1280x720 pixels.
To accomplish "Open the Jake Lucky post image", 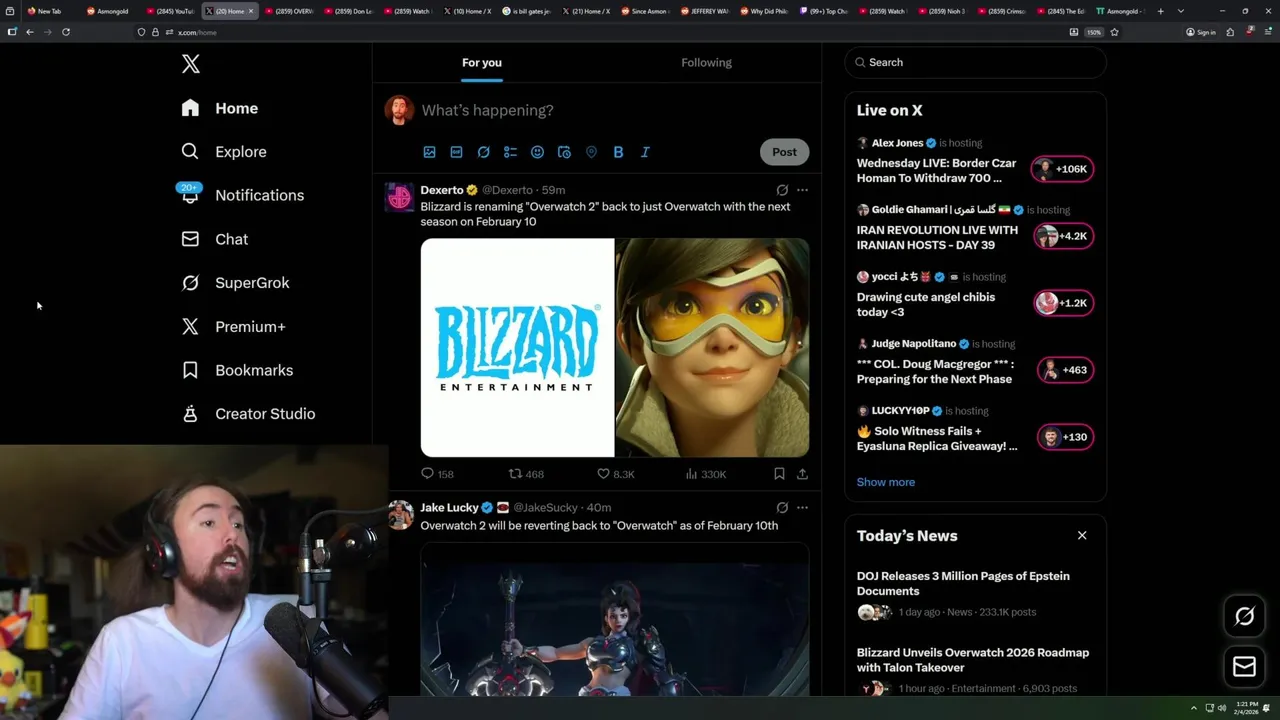I will tap(615, 620).
